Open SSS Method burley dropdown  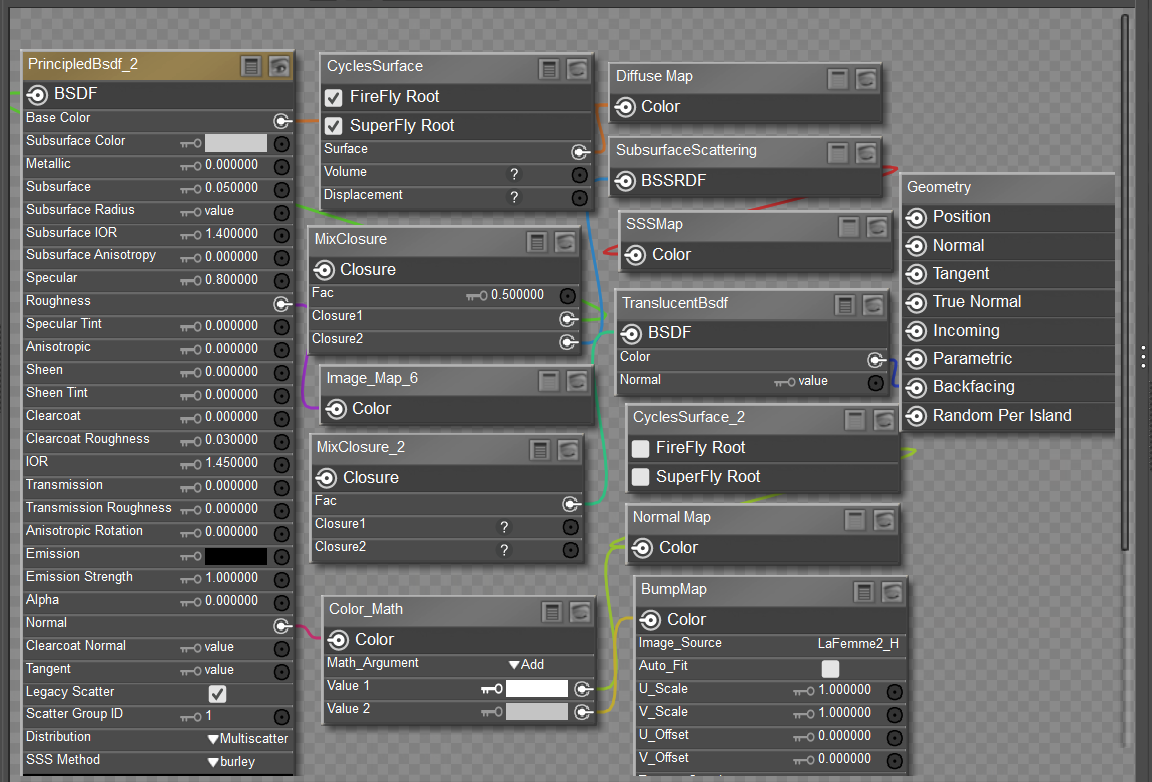231,762
